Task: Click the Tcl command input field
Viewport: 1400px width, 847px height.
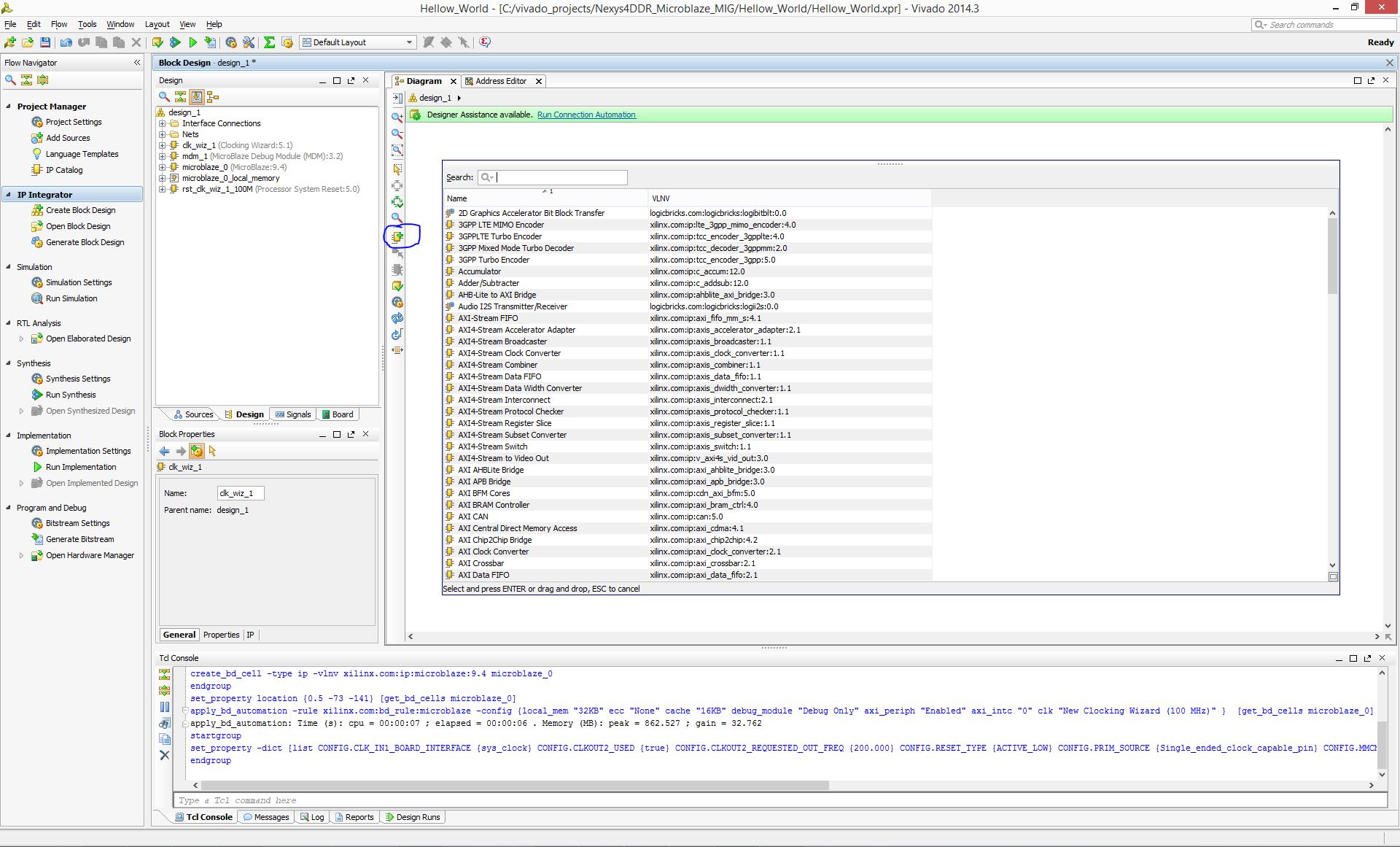Action: click(780, 800)
